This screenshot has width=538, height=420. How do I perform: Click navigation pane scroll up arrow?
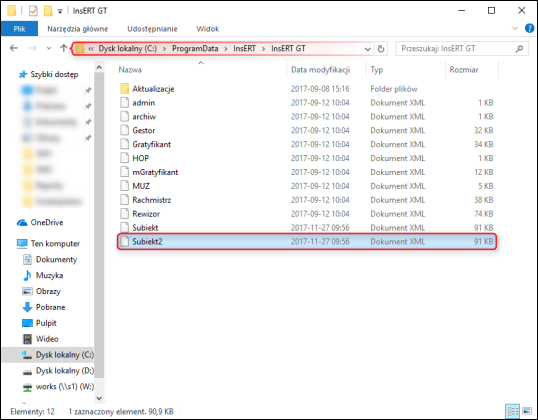99,68
